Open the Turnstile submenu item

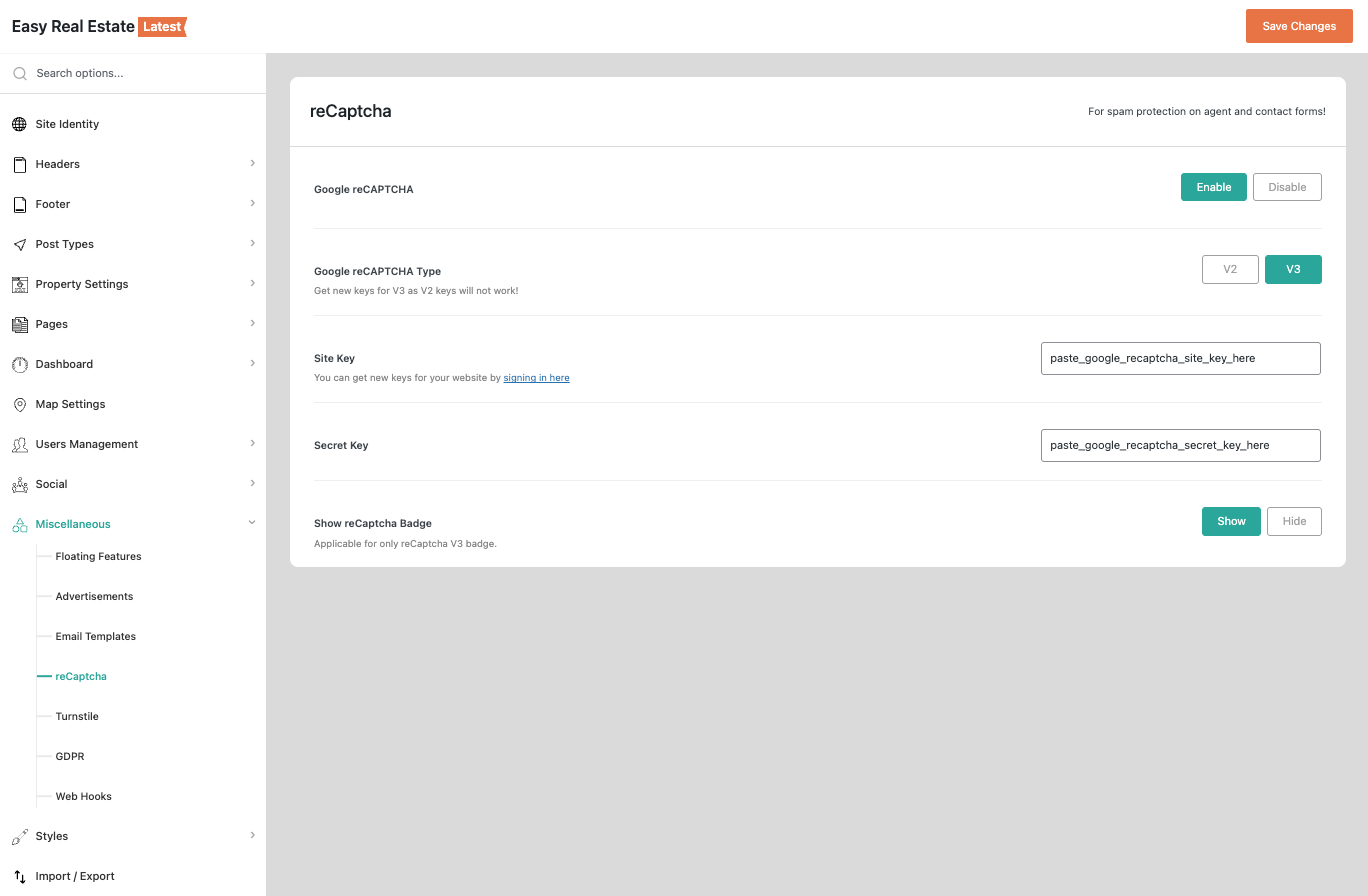[x=77, y=716]
